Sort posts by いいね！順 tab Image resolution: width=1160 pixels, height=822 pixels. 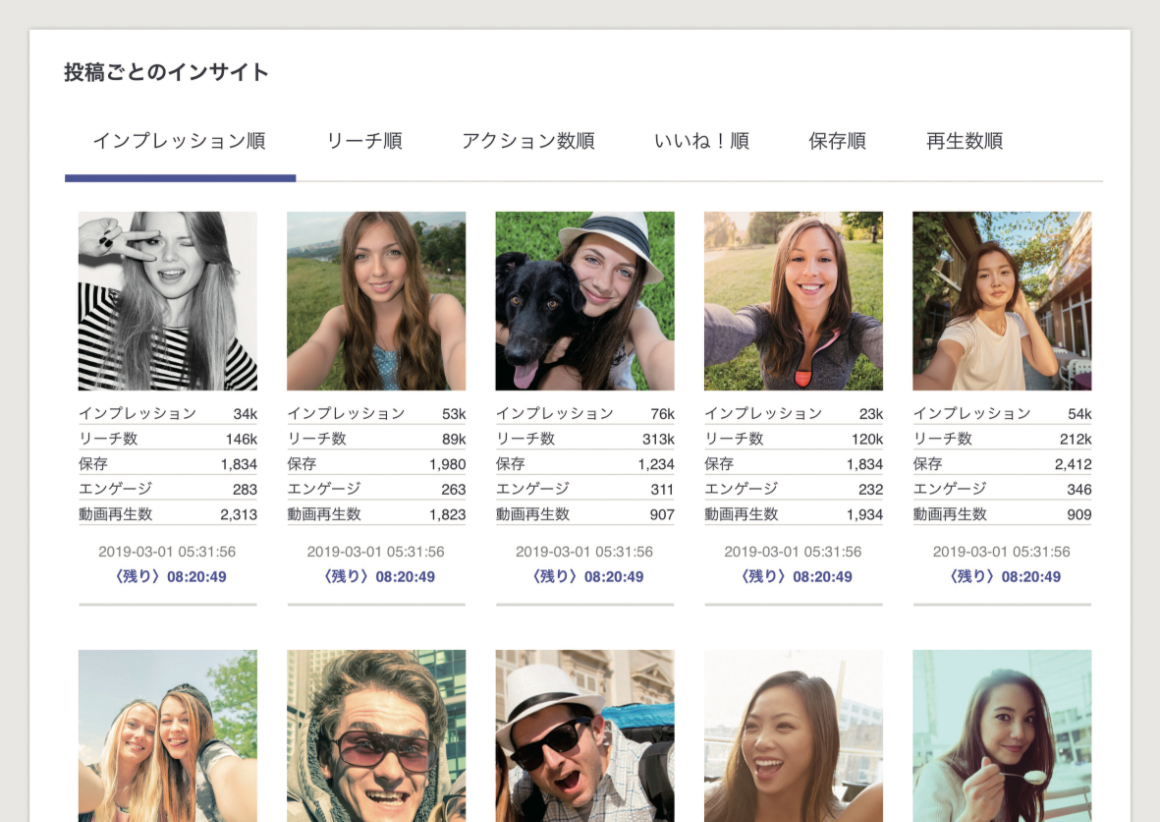701,141
